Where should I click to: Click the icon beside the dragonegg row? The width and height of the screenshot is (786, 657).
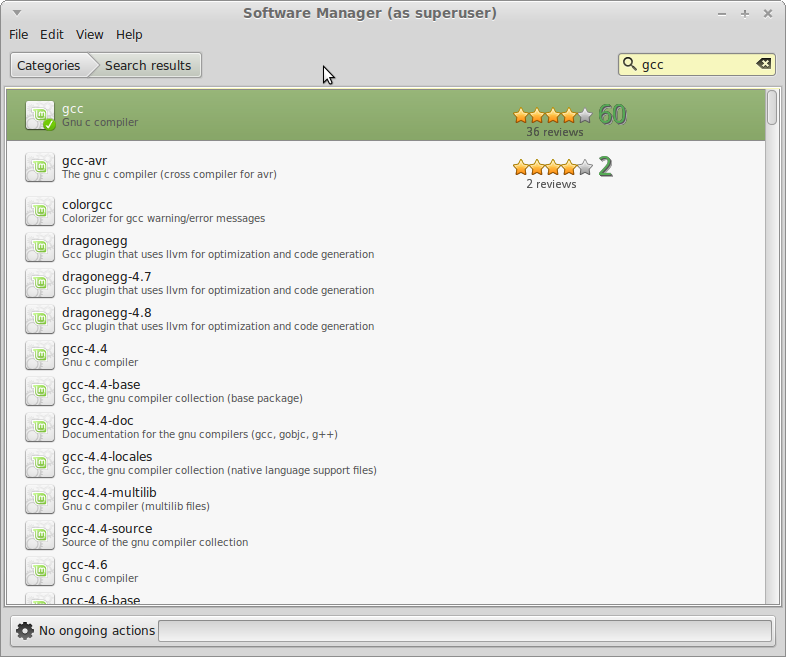click(40, 247)
